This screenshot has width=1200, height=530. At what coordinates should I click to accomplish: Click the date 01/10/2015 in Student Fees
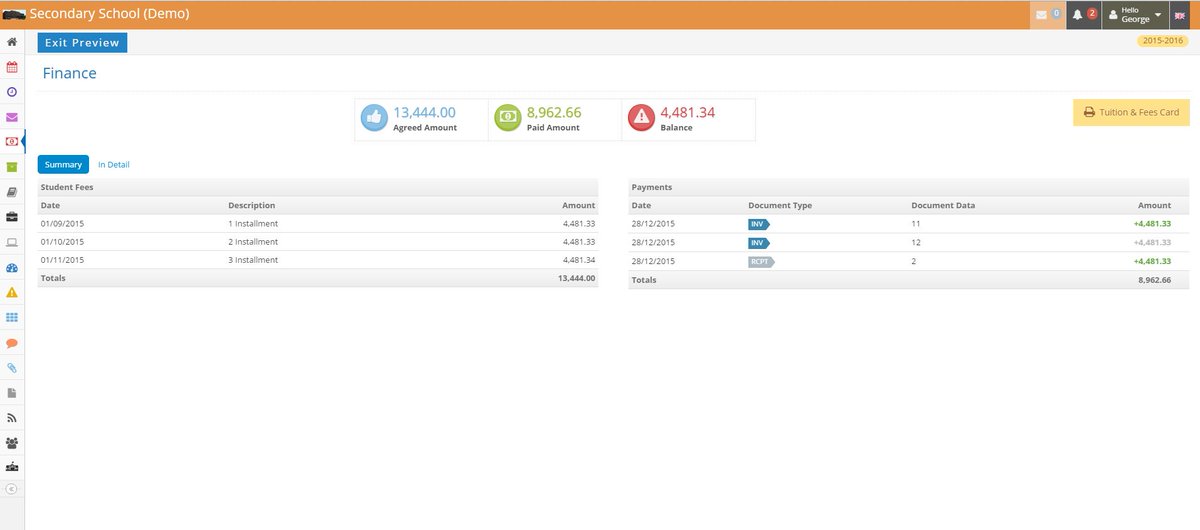tap(62, 242)
